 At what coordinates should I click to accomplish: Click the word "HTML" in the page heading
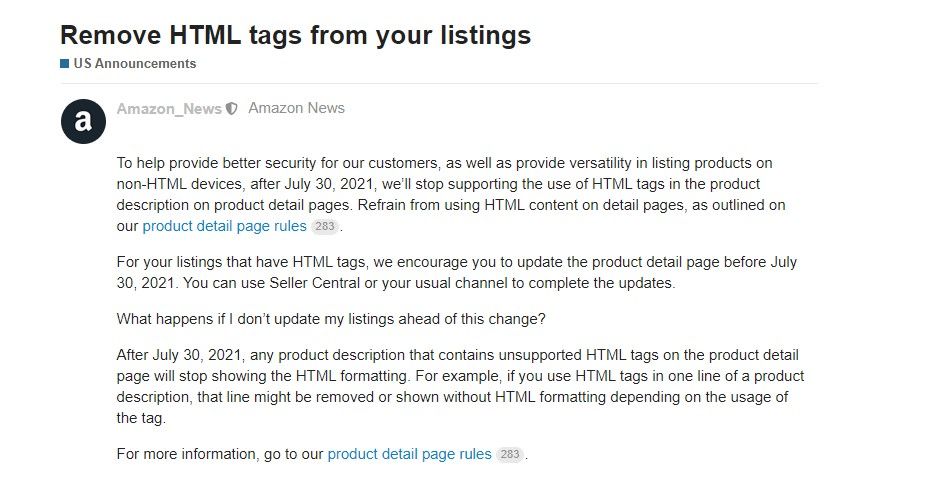point(205,35)
